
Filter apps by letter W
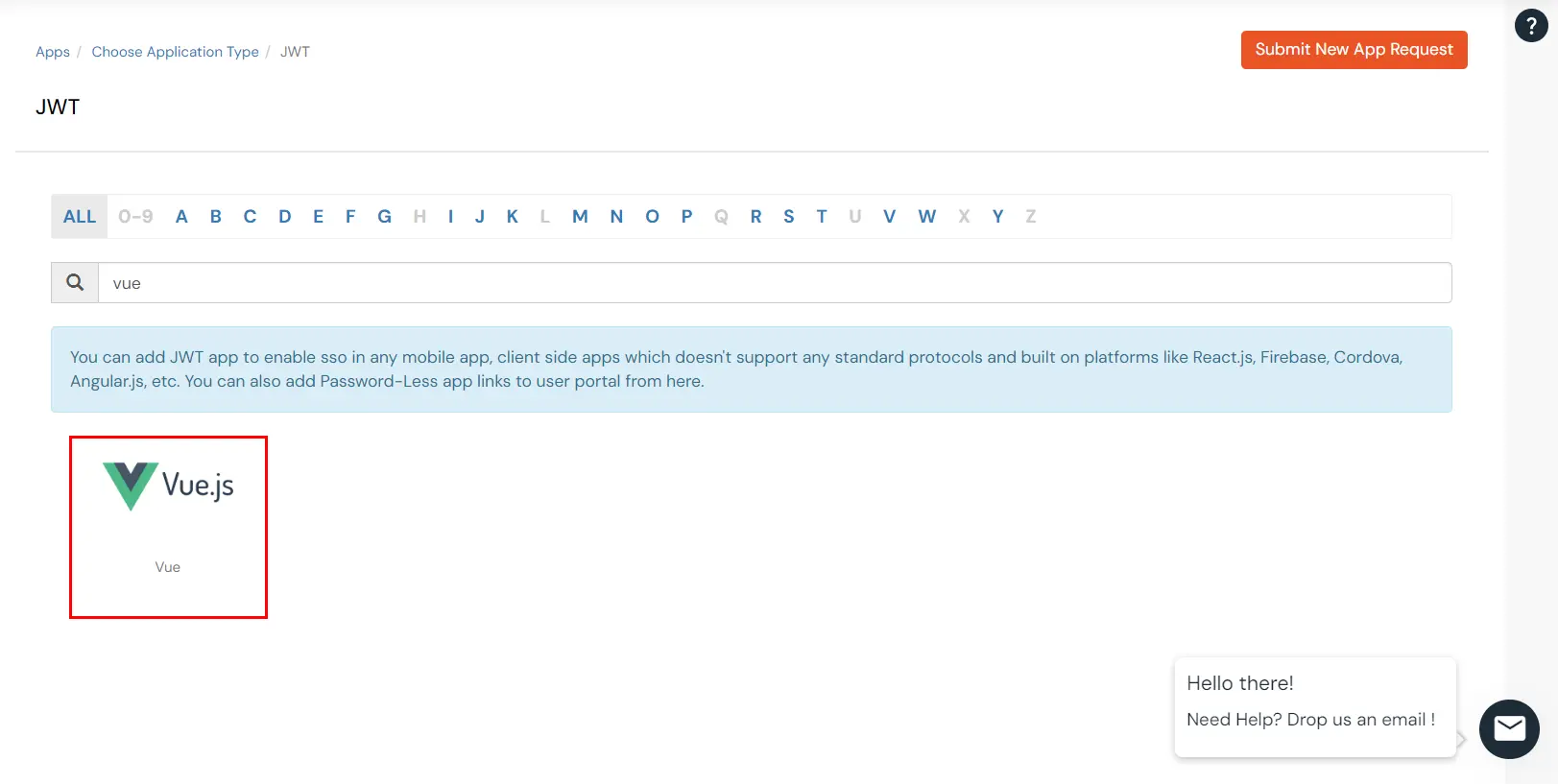click(x=926, y=217)
